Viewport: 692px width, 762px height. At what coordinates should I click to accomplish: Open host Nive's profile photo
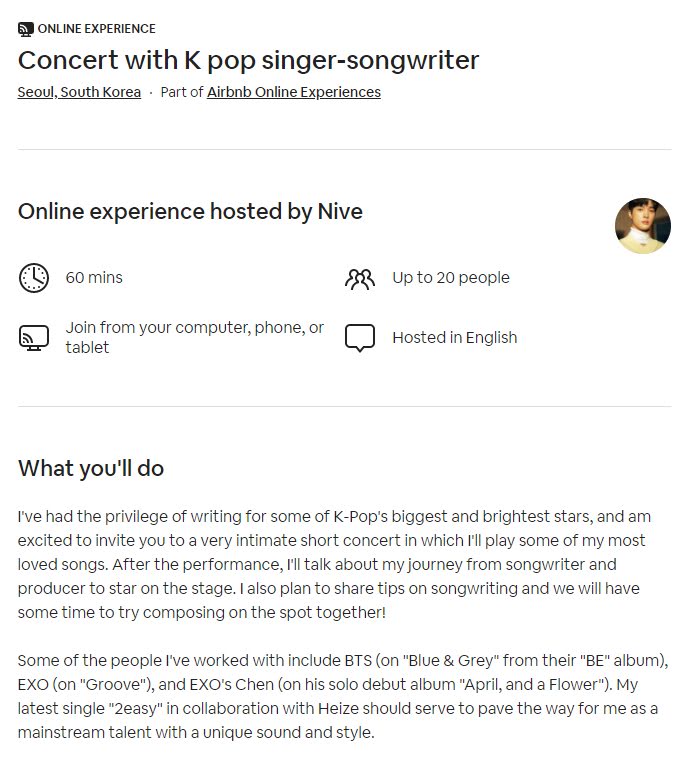click(643, 225)
